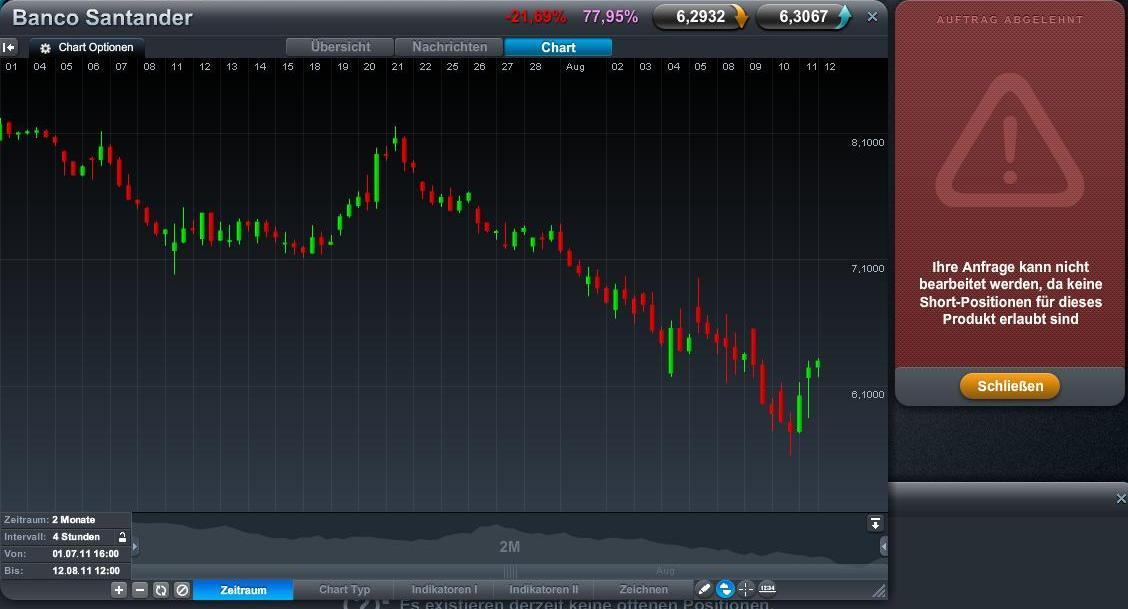Click the Zeitraum value 2 Monate
The height and width of the screenshot is (609, 1128).
[73, 520]
